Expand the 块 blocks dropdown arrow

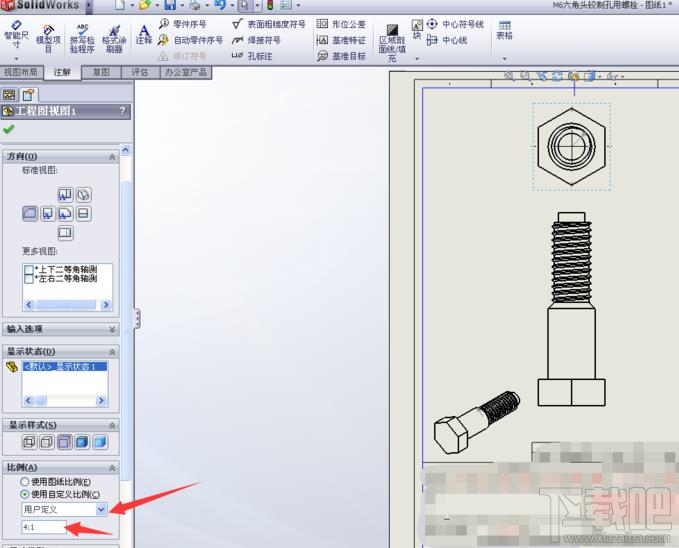(x=417, y=58)
